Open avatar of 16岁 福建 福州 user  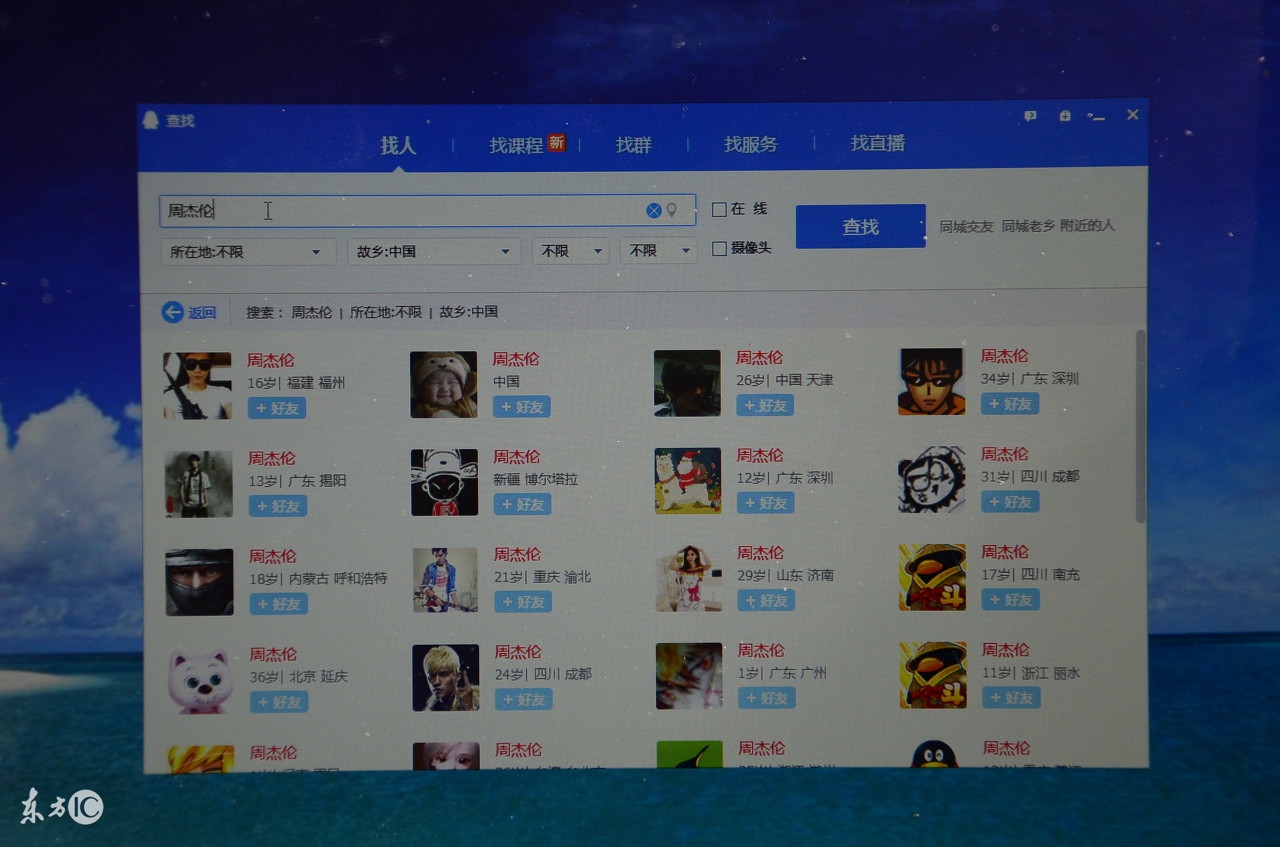tap(198, 385)
